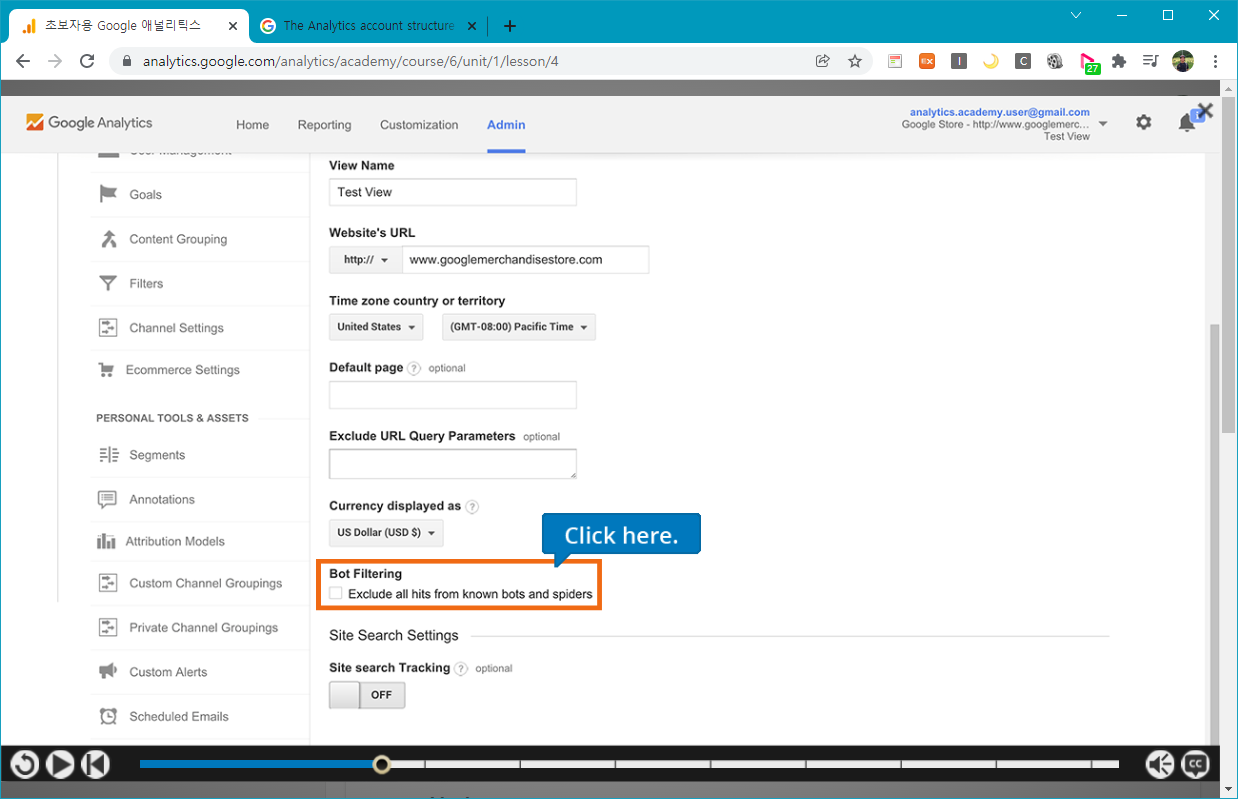Open the Custom Channel Groupings icon

pyautogui.click(x=108, y=583)
